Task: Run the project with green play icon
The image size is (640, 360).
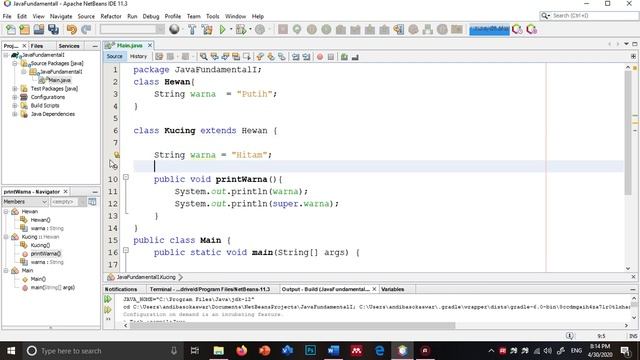Action: 222,29
